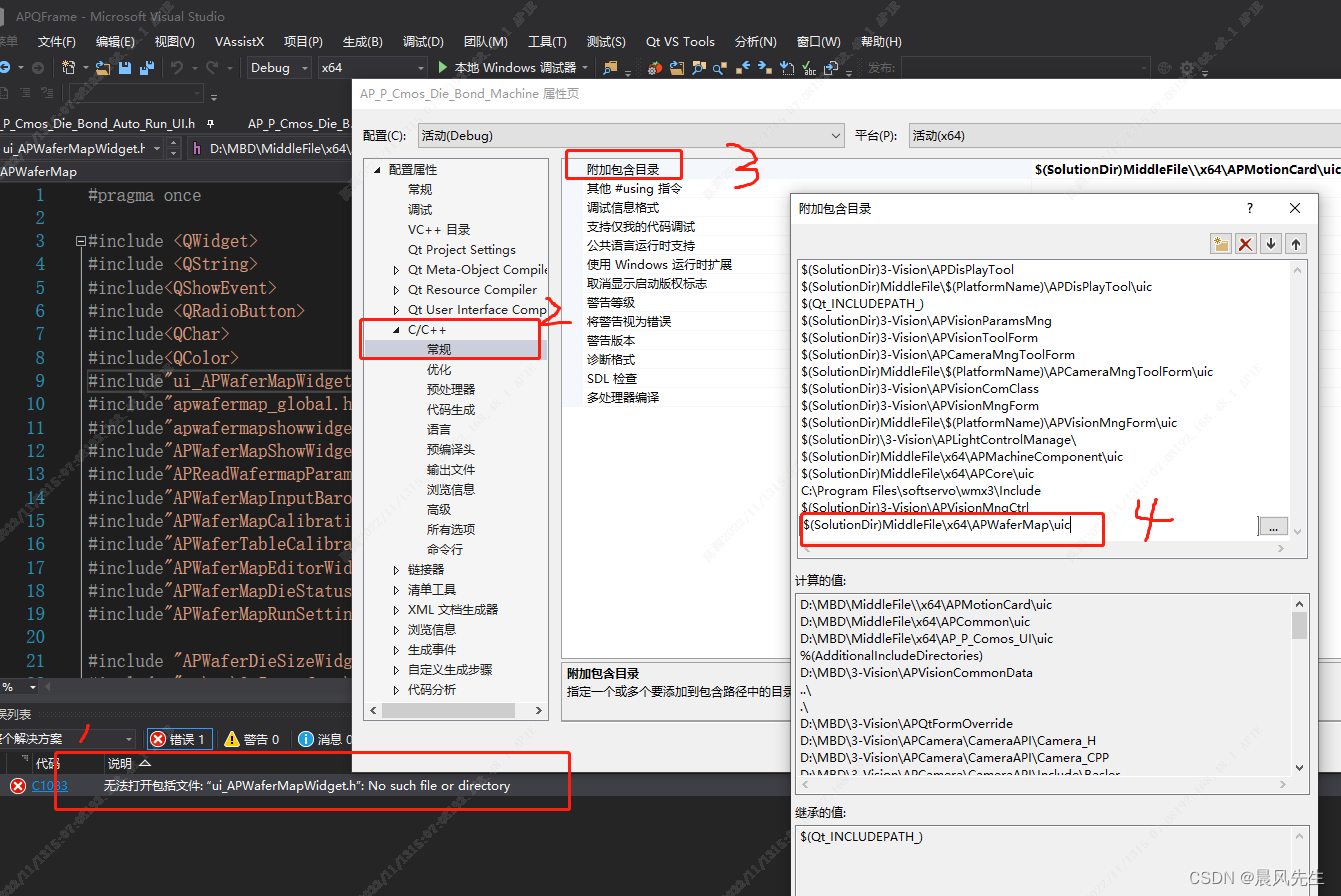Viewport: 1341px width, 896px height.
Task: Switch to AP_P_Cmos_Die_Bond_Auto_Run_UI.h tab
Action: 100,124
